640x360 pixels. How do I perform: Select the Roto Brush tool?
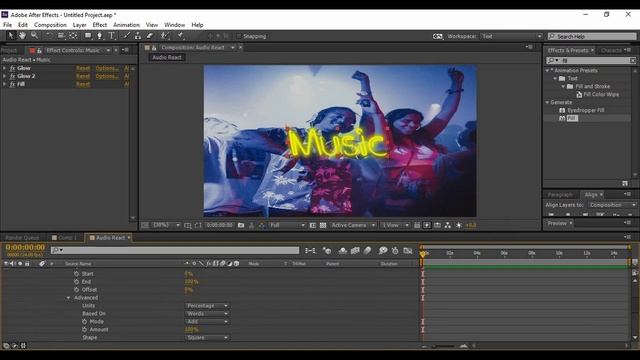click(165, 36)
